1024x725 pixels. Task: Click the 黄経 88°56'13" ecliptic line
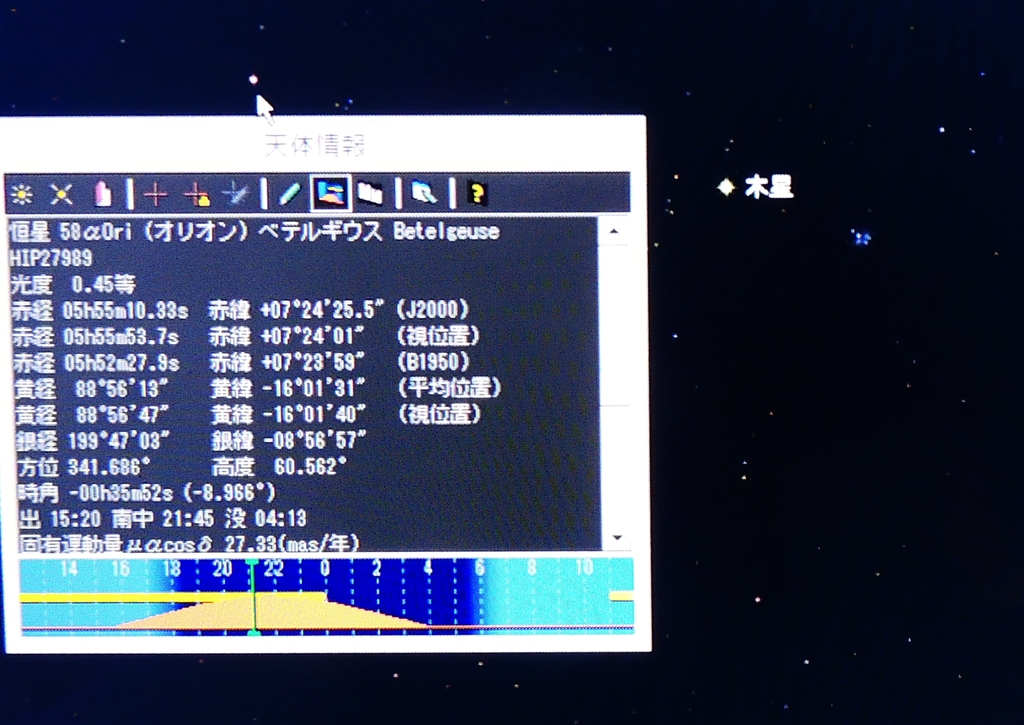(x=257, y=388)
